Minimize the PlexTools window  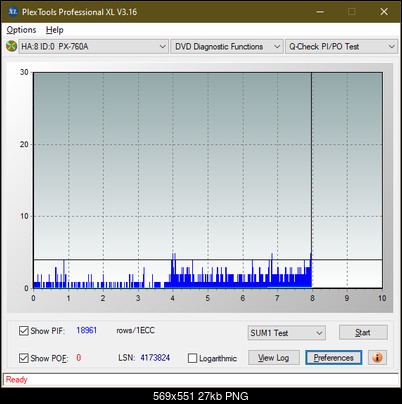coord(320,12)
